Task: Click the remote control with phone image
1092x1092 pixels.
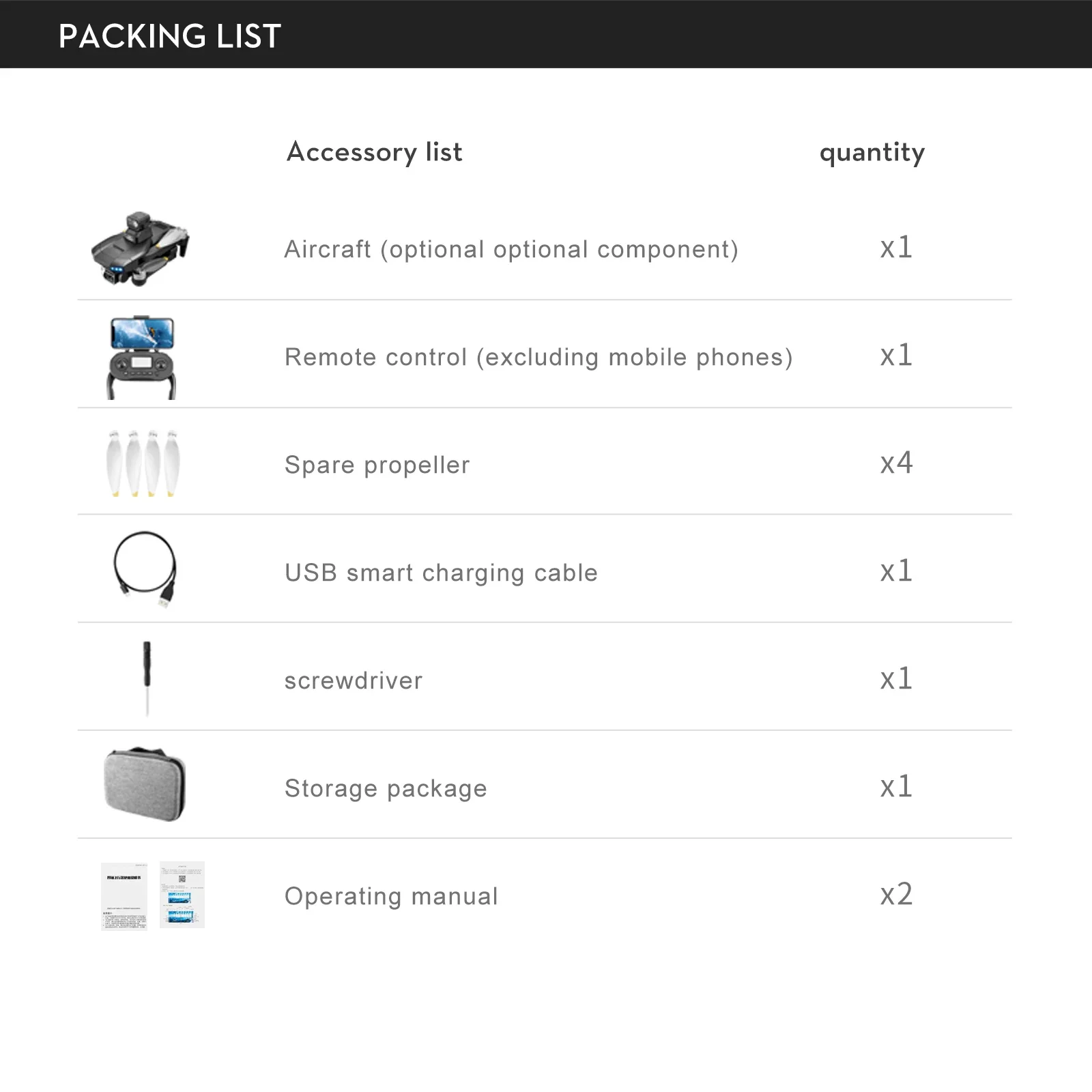Action: [x=142, y=357]
